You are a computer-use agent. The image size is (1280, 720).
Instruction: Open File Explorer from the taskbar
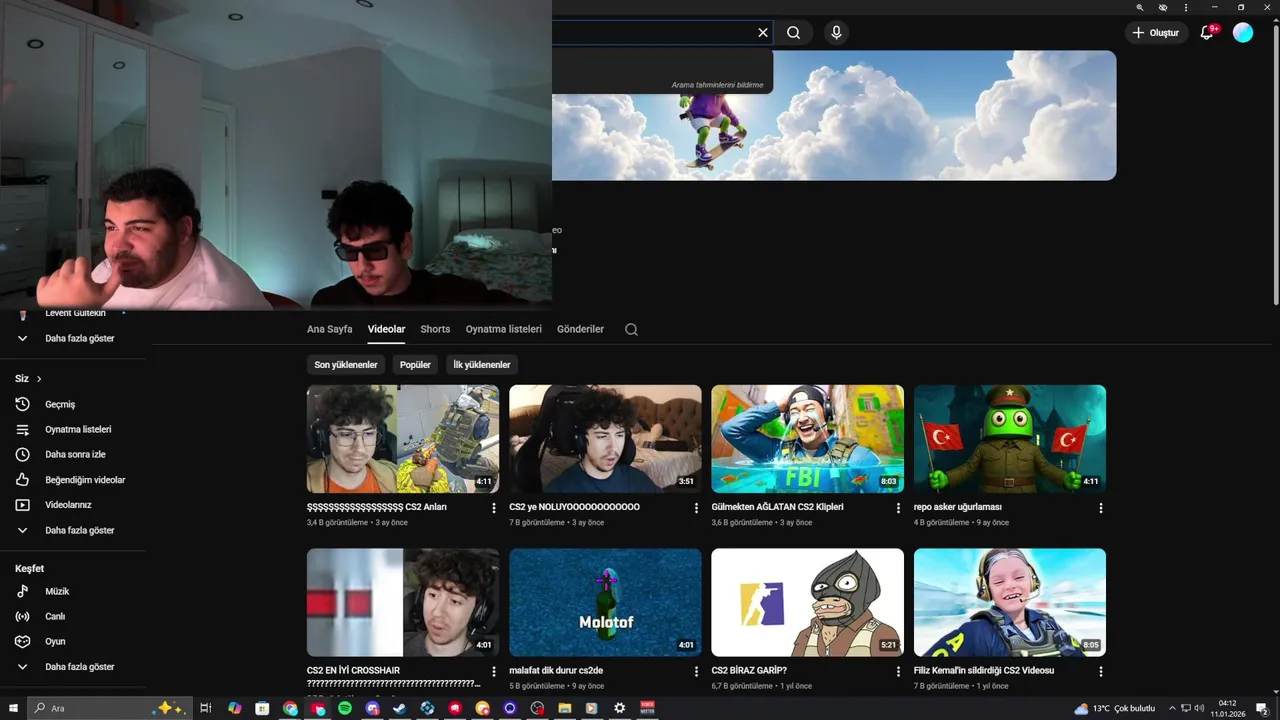[x=565, y=708]
